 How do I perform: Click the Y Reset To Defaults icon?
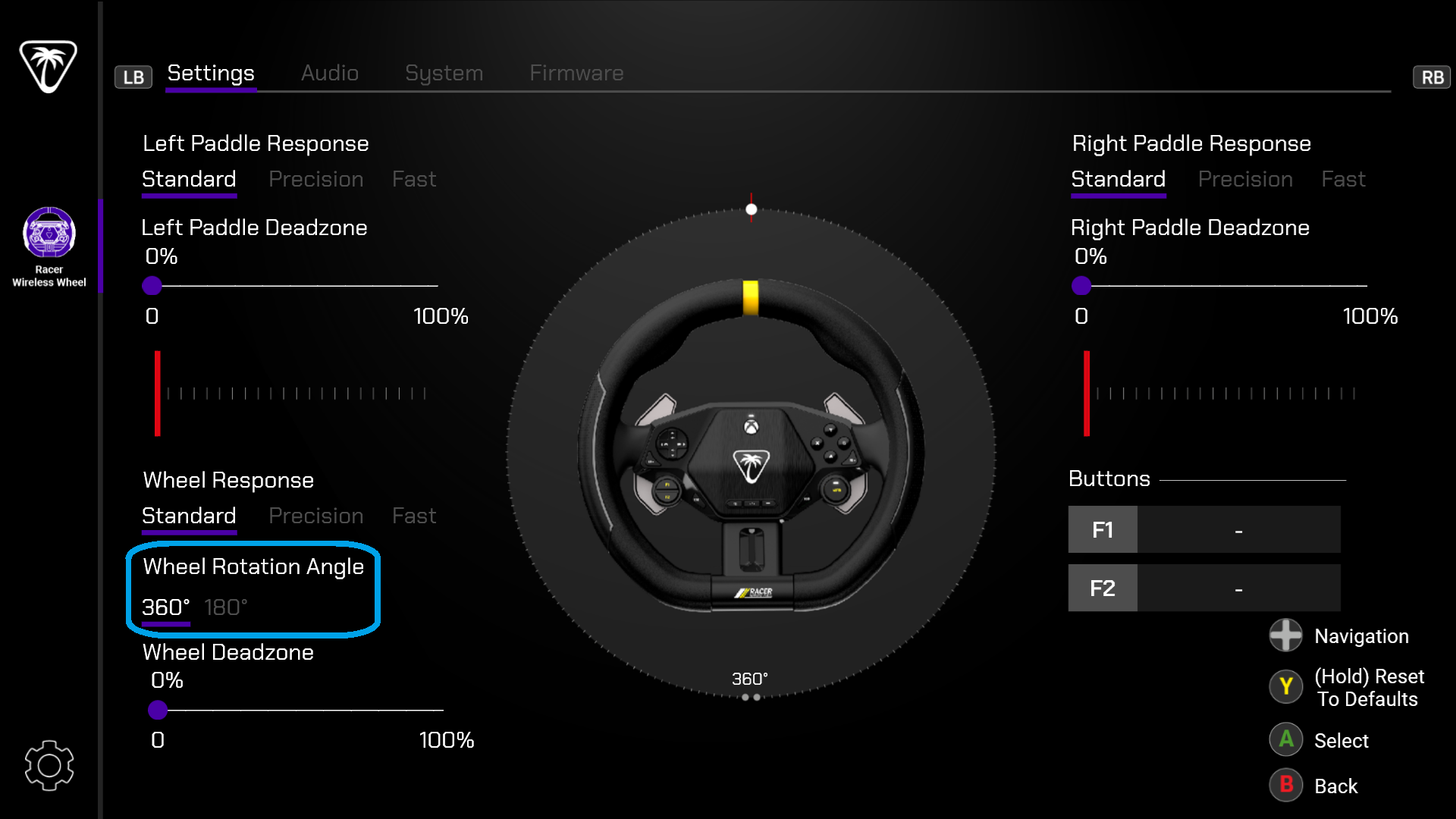(x=1286, y=686)
